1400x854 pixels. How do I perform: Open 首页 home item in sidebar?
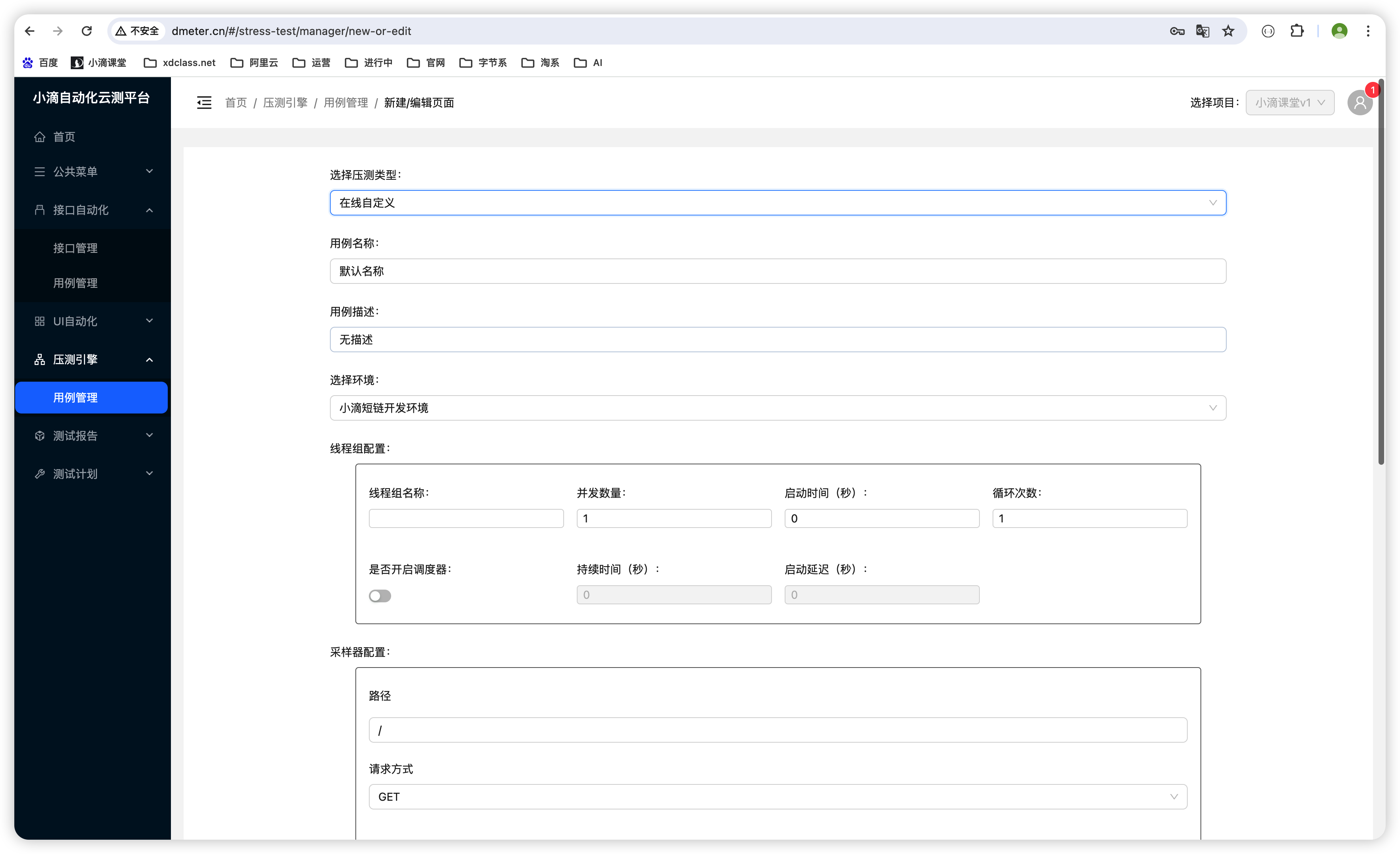point(64,136)
